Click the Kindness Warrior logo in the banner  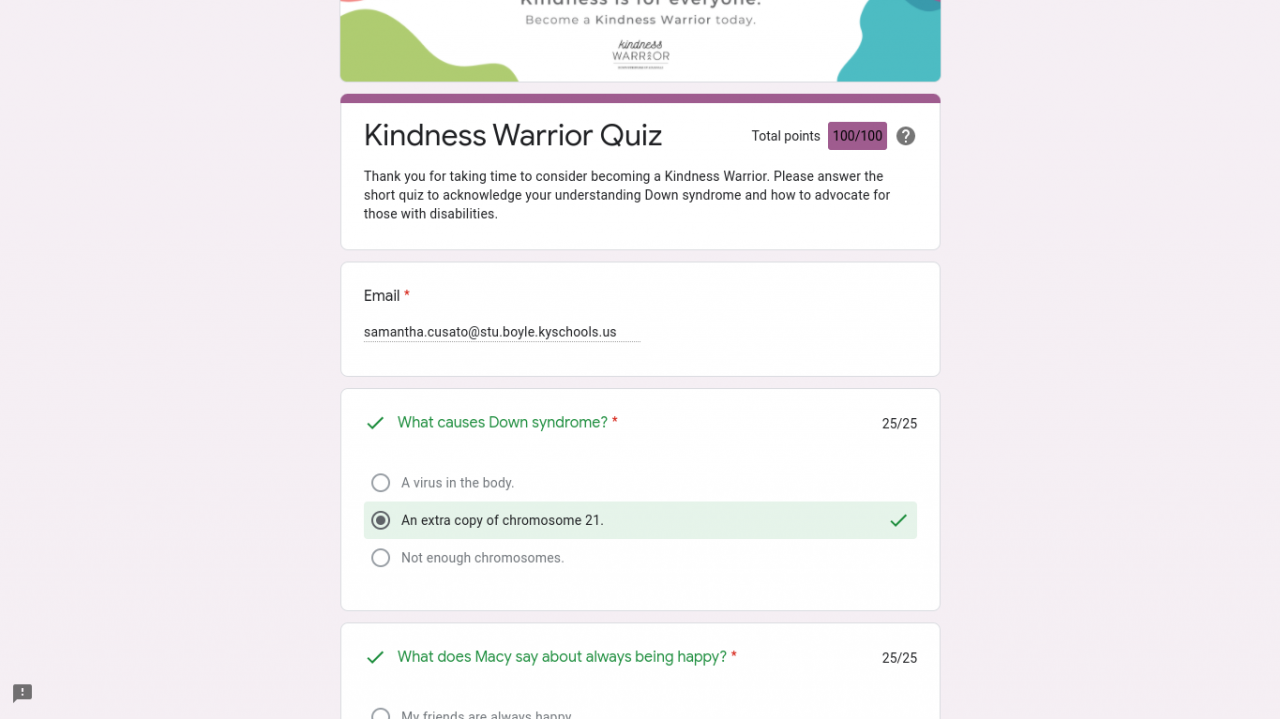pos(640,54)
